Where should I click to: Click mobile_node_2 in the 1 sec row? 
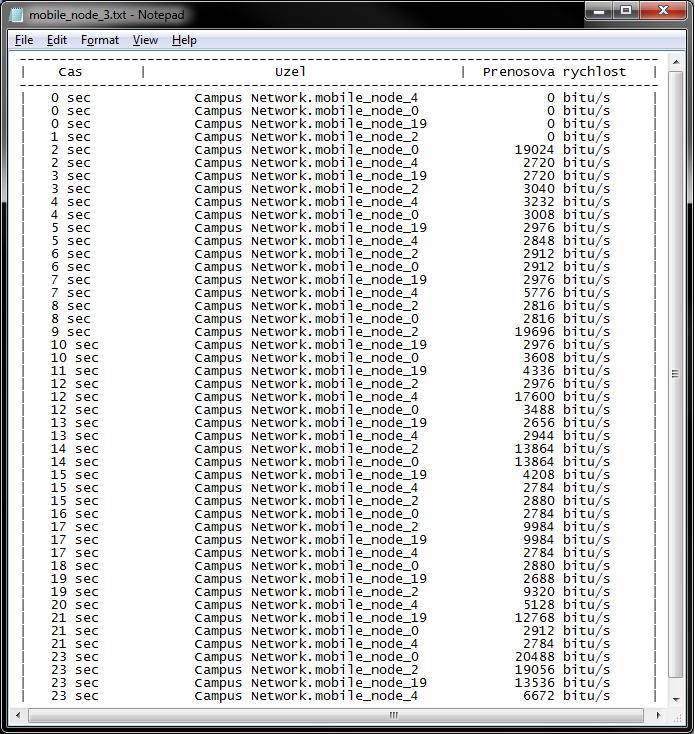(366, 137)
